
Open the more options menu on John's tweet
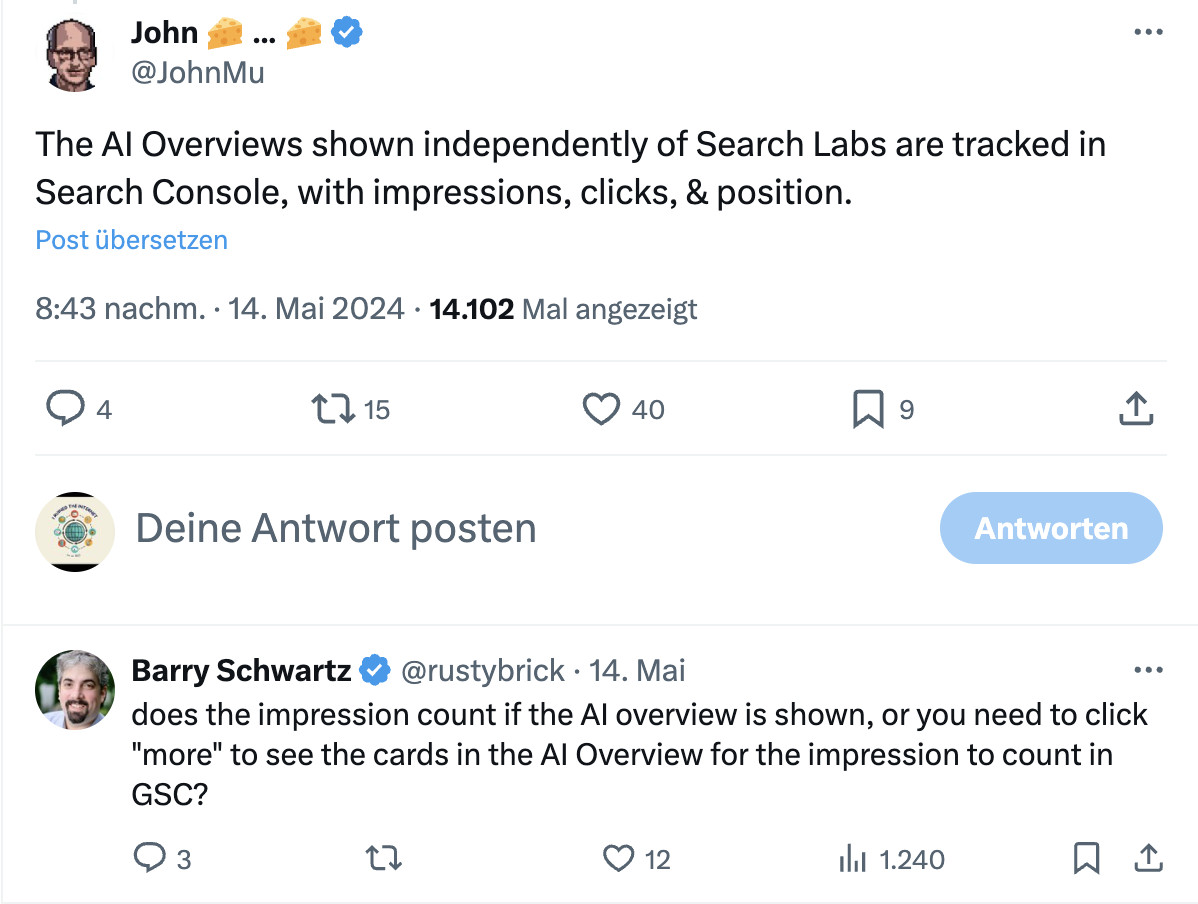tap(1148, 32)
